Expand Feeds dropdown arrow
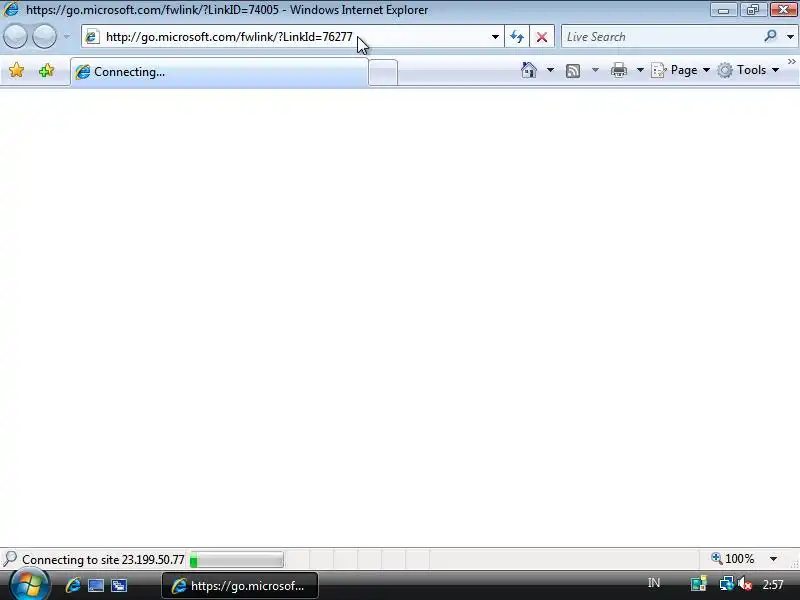 coord(595,70)
